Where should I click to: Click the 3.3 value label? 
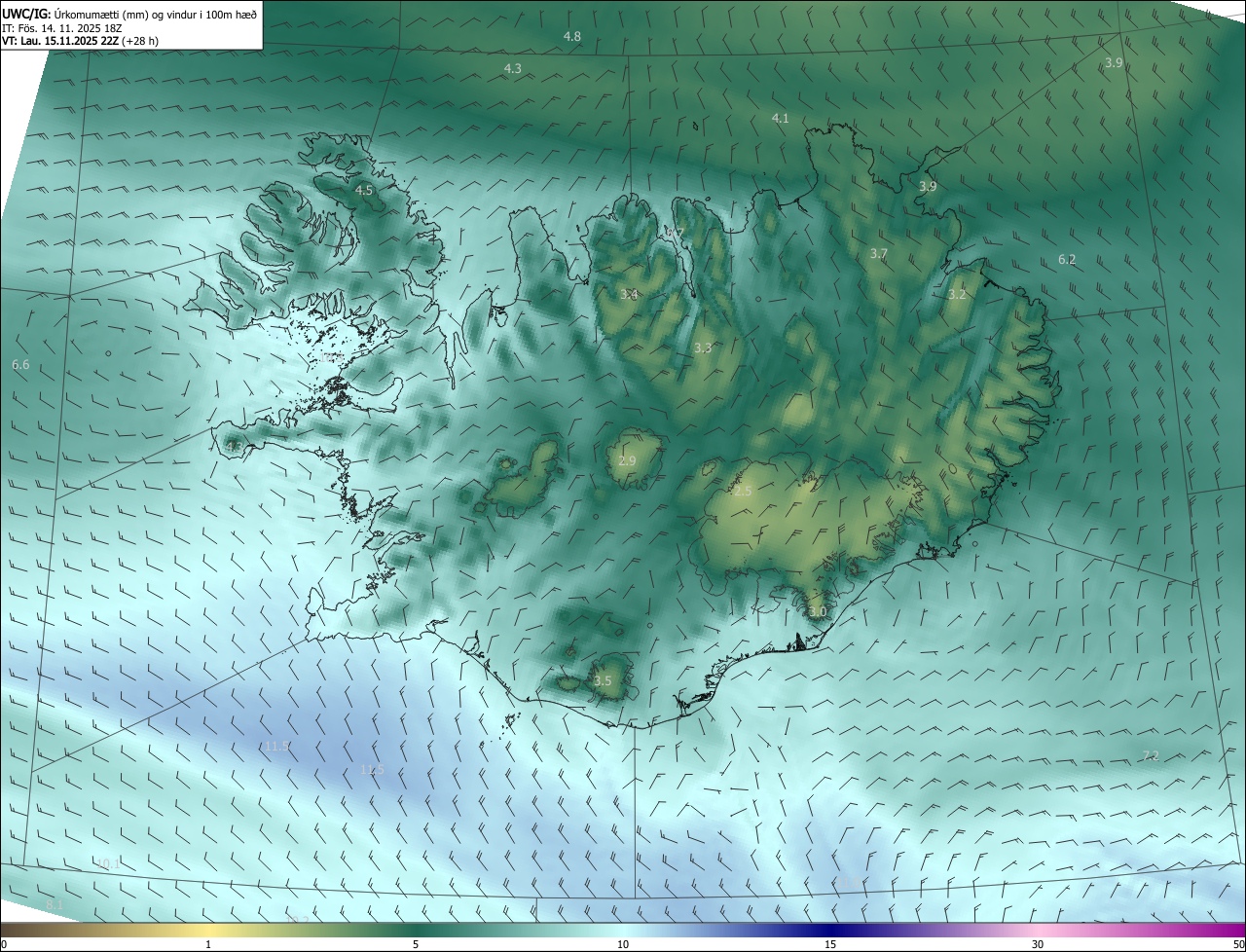[703, 348]
